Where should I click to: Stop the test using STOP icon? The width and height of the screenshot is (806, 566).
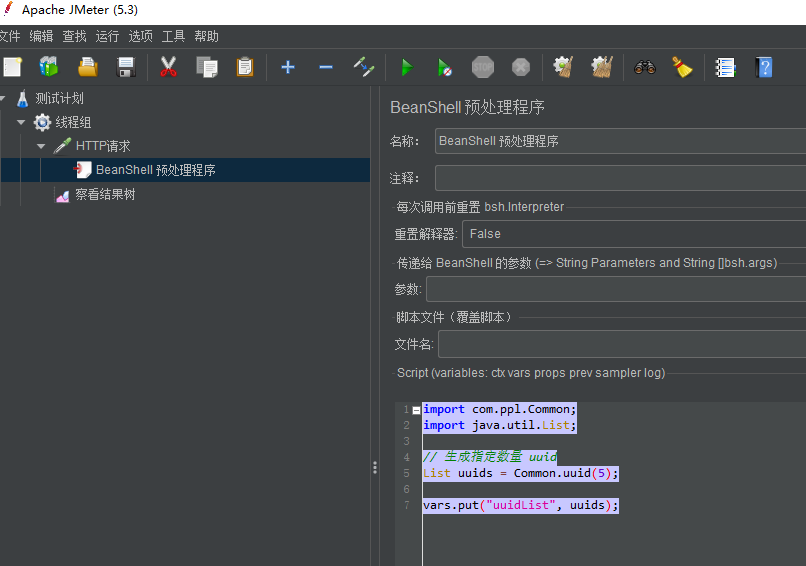click(x=483, y=67)
